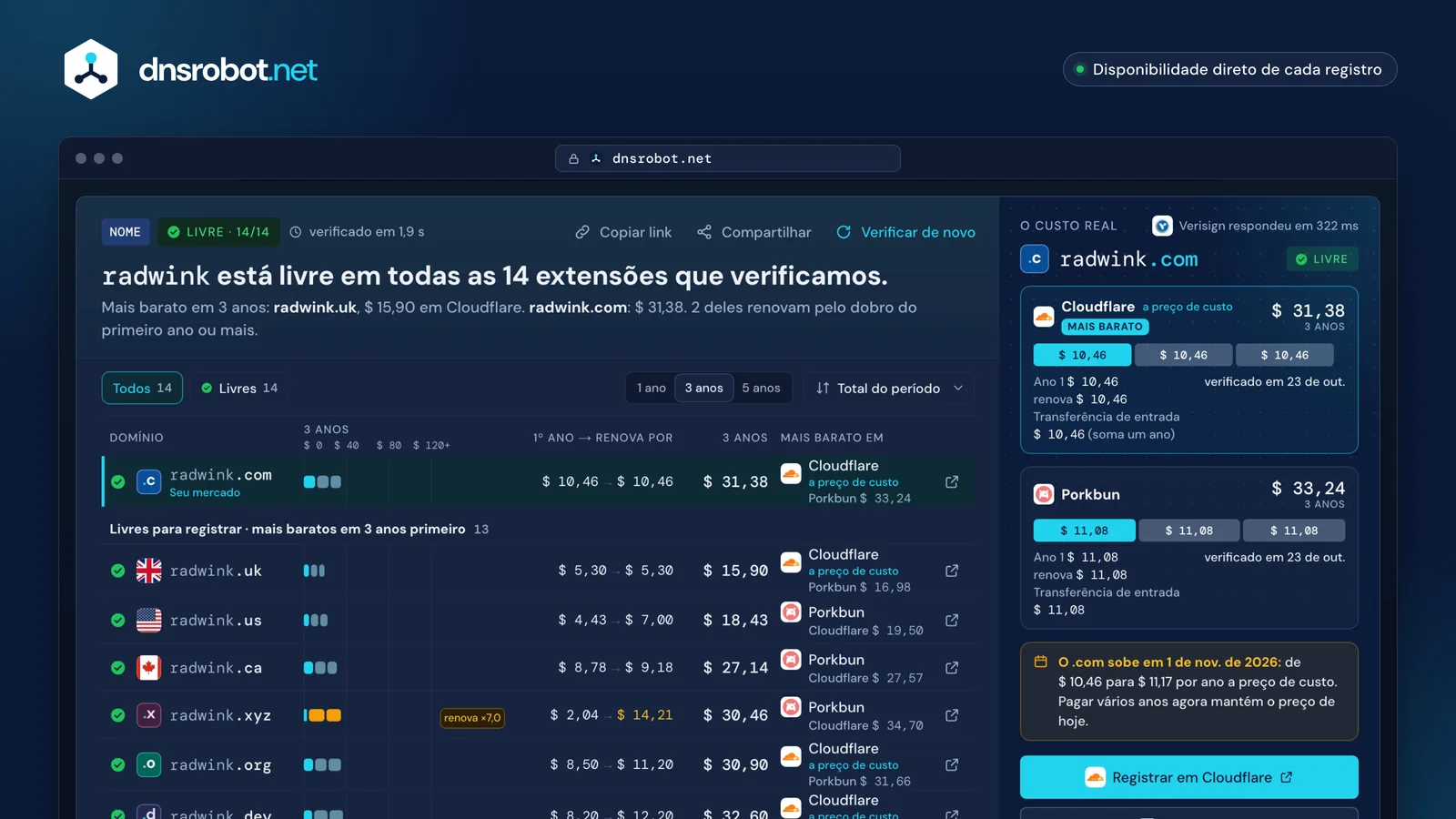
Task: Switch period to 5 anos
Action: [761, 388]
